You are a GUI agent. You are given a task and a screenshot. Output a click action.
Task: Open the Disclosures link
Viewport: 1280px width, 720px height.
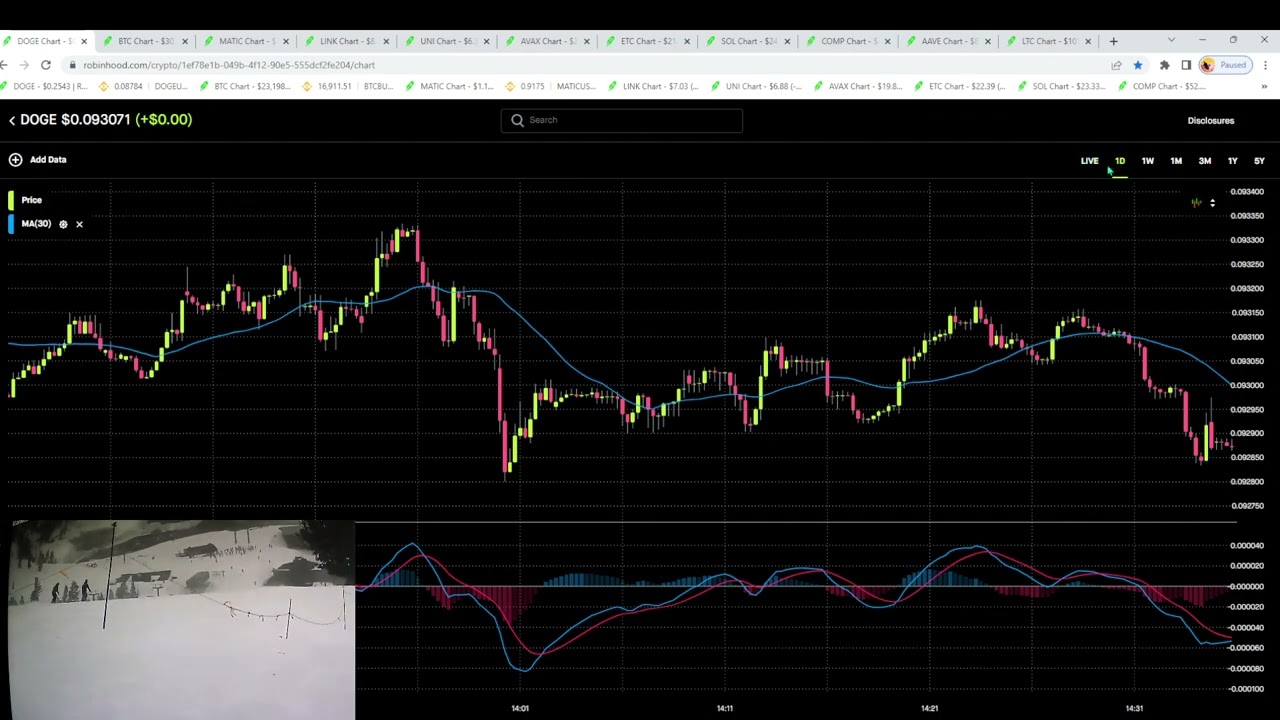(1211, 121)
